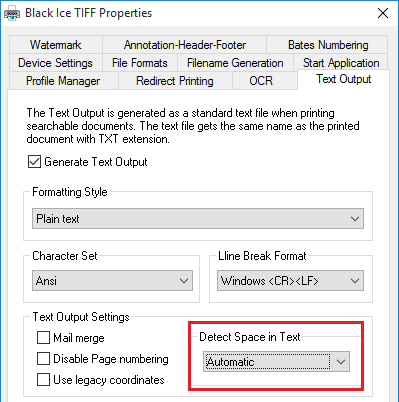Switch to Filename Generation tab
This screenshot has width=399, height=402.
[235, 63]
